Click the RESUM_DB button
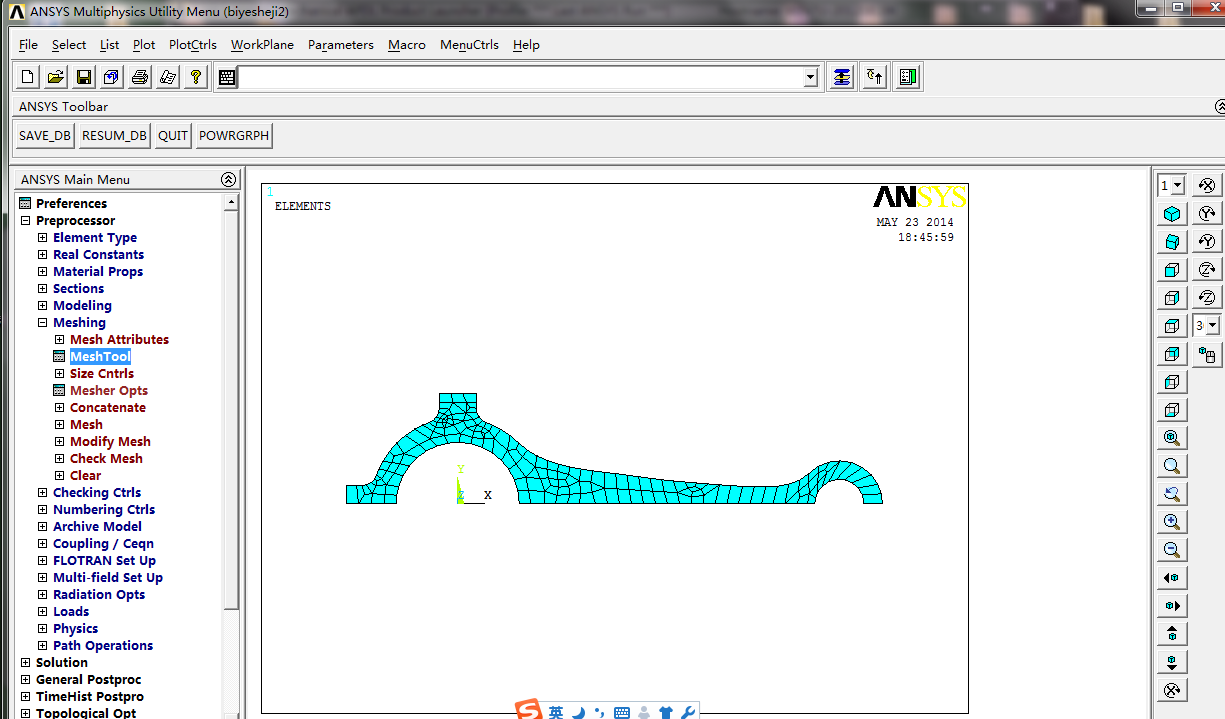The height and width of the screenshot is (719, 1225). (114, 136)
